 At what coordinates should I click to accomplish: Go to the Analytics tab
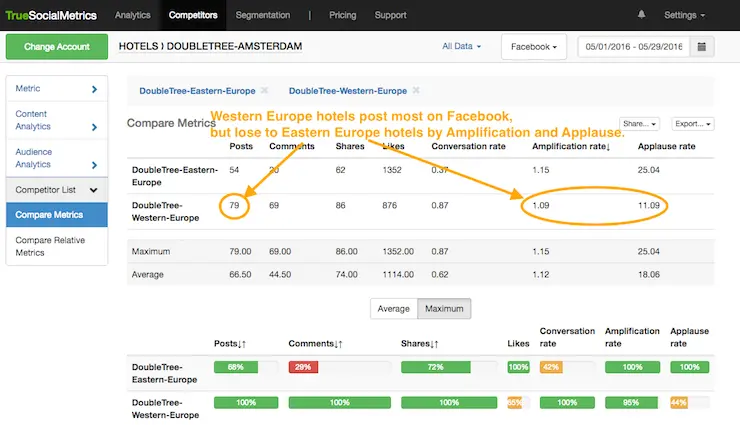coord(133,16)
